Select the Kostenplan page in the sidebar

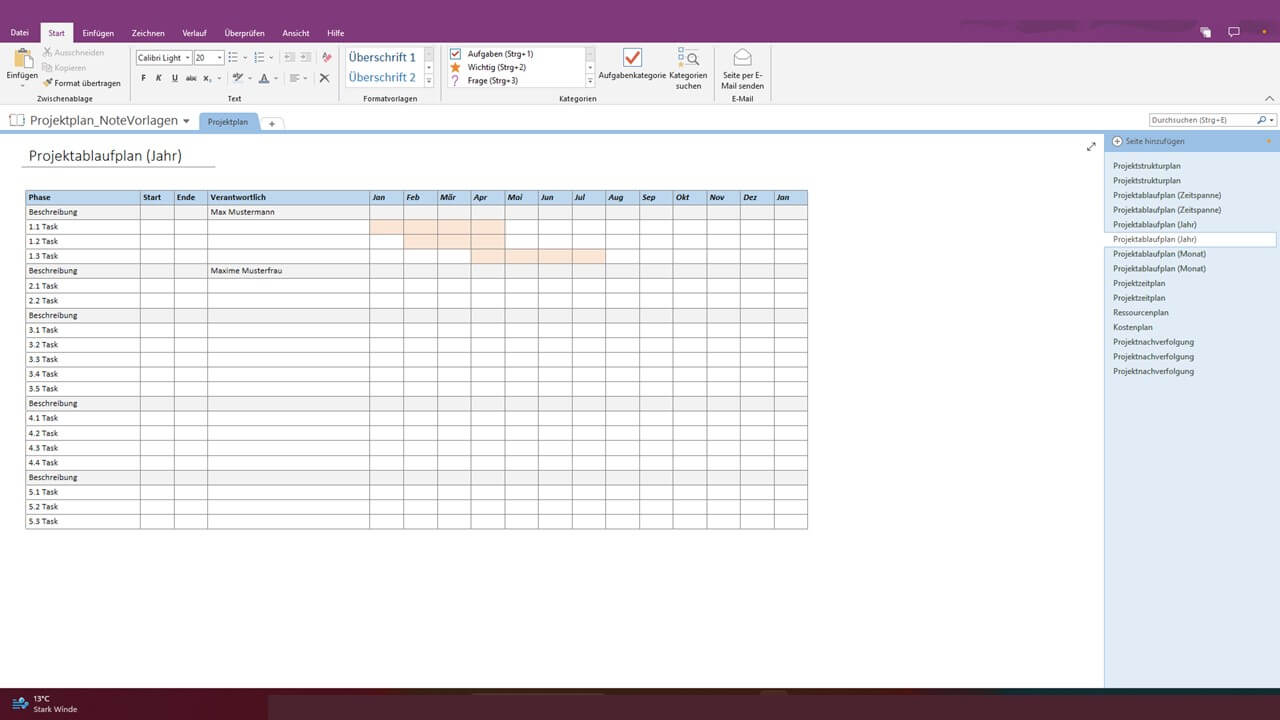1132,327
